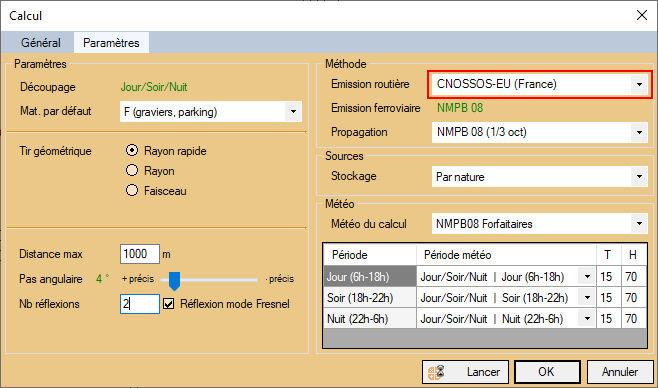Viewport: 658px width, 388px height.
Task: Click the Jour/Soir/Nuit découpage value
Action: [154, 87]
